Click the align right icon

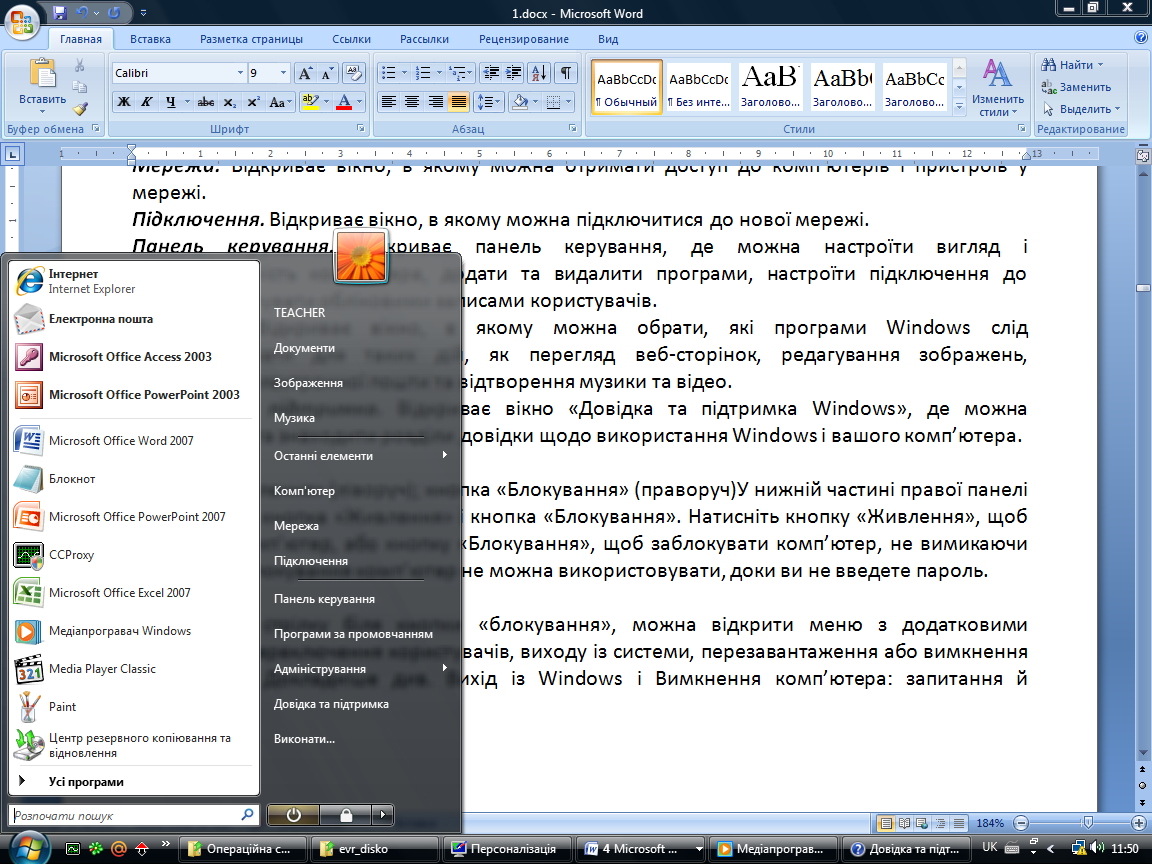pyautogui.click(x=436, y=102)
